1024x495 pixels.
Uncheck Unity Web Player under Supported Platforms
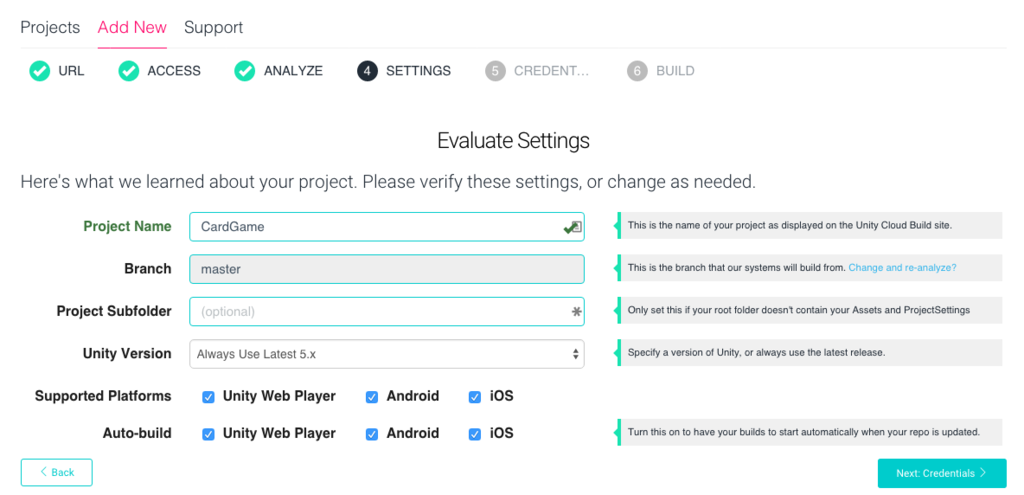click(x=208, y=396)
